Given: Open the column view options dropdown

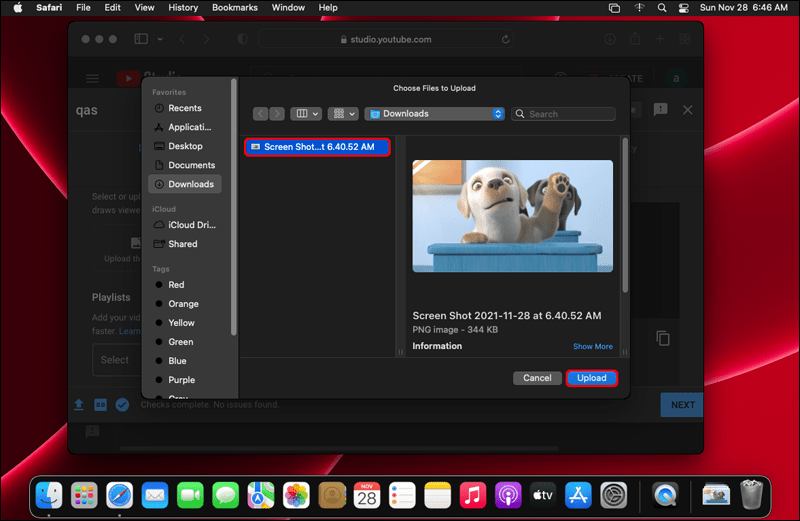Looking at the screenshot, I should tap(306, 114).
